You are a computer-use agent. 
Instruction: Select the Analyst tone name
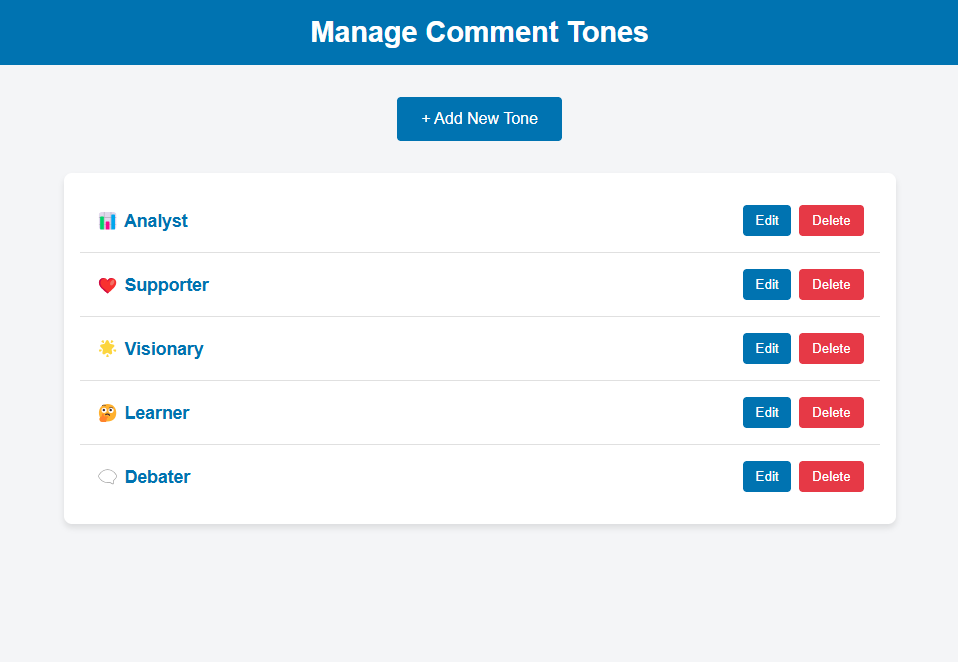[156, 221]
